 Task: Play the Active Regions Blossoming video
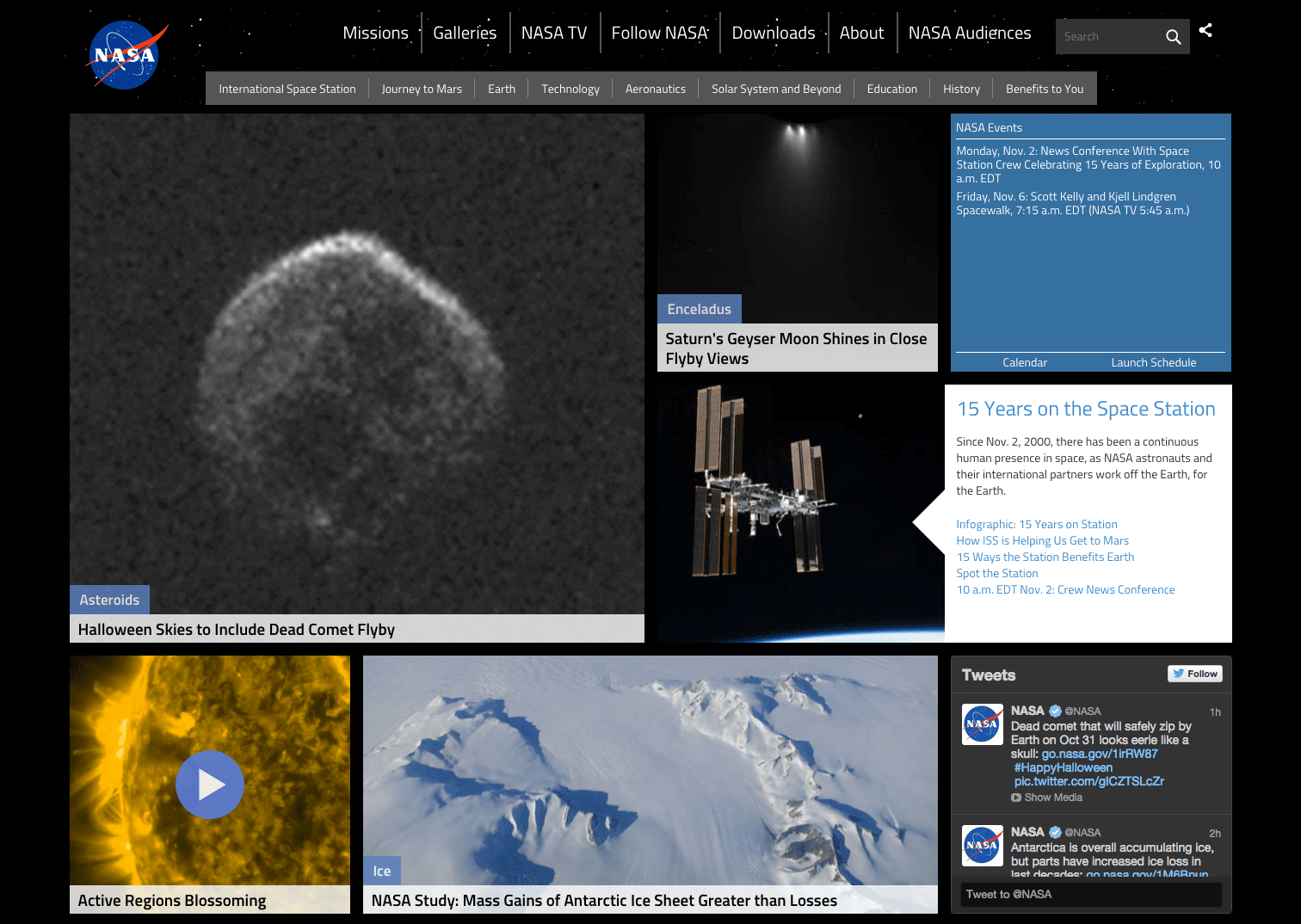(210, 785)
